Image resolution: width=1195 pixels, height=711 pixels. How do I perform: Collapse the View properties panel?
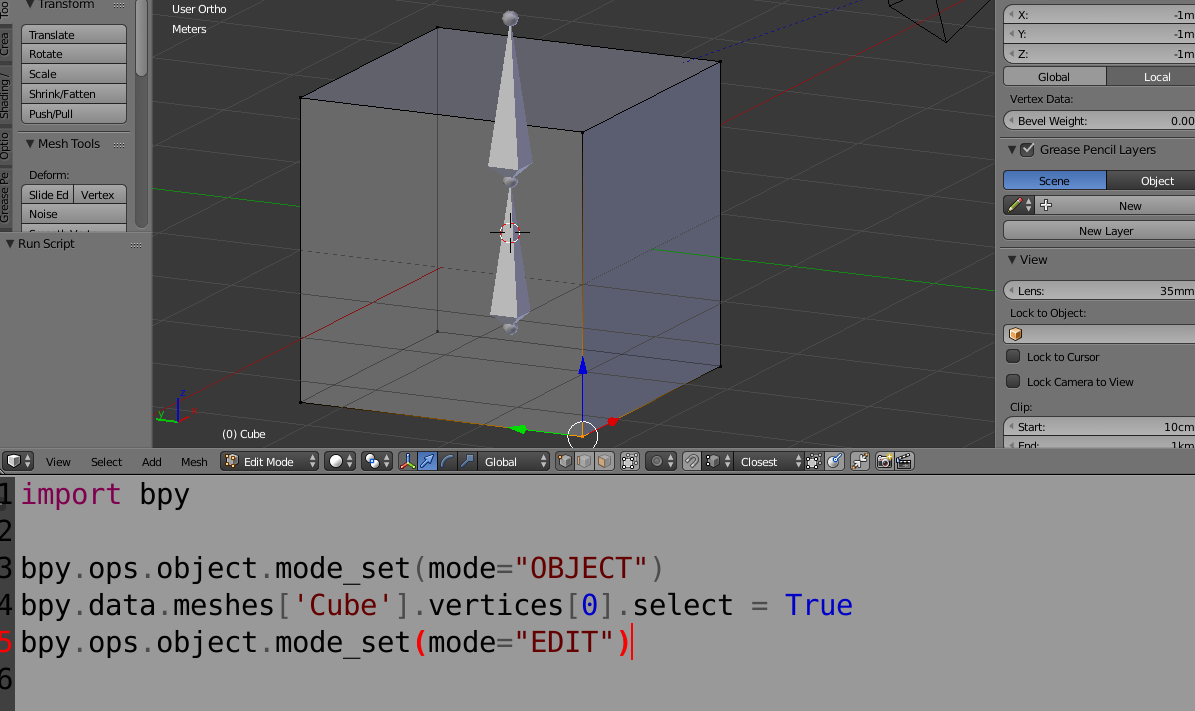click(x=1012, y=260)
